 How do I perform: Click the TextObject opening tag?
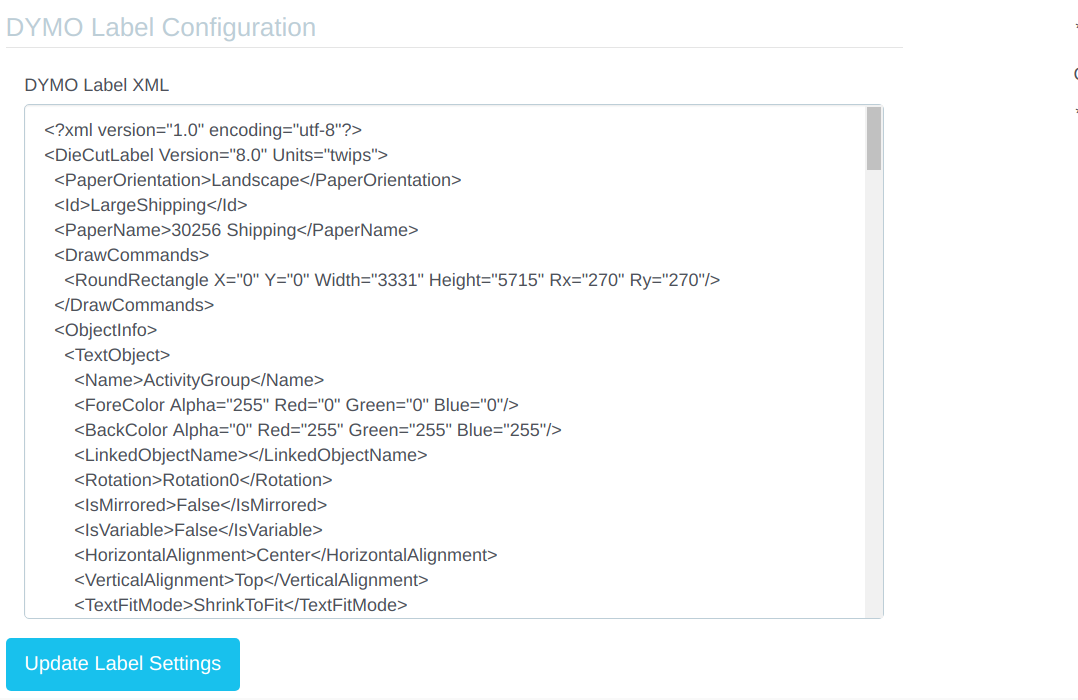coord(115,354)
